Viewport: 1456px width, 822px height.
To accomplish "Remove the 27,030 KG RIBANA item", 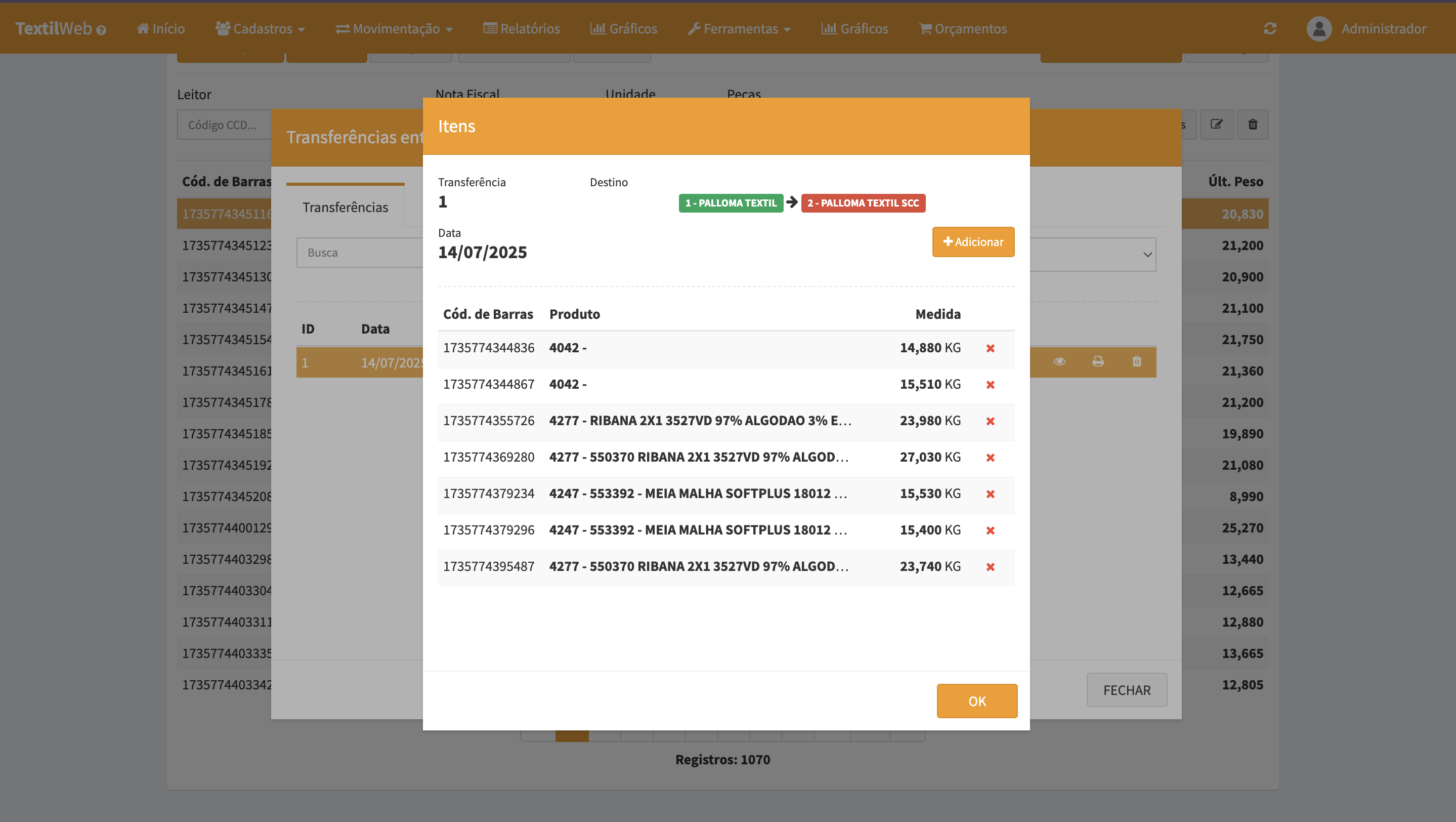I will pos(990,458).
